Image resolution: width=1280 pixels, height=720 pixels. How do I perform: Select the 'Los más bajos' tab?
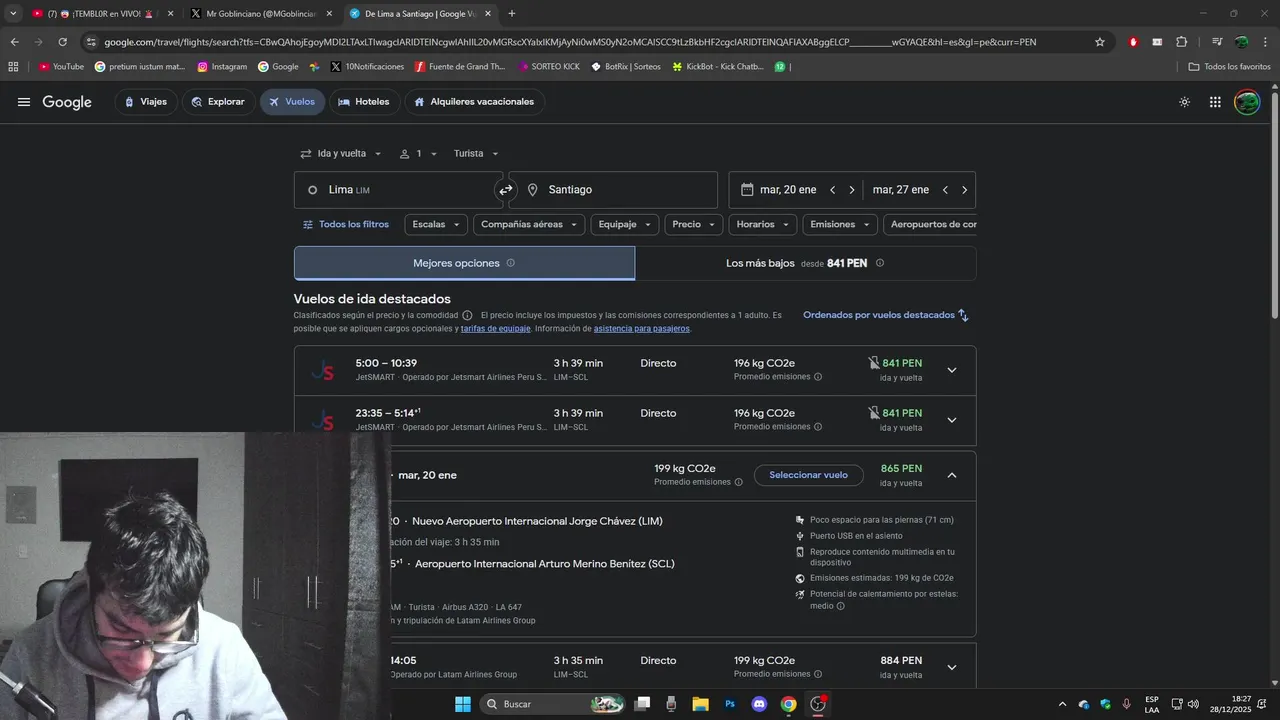coord(805,263)
